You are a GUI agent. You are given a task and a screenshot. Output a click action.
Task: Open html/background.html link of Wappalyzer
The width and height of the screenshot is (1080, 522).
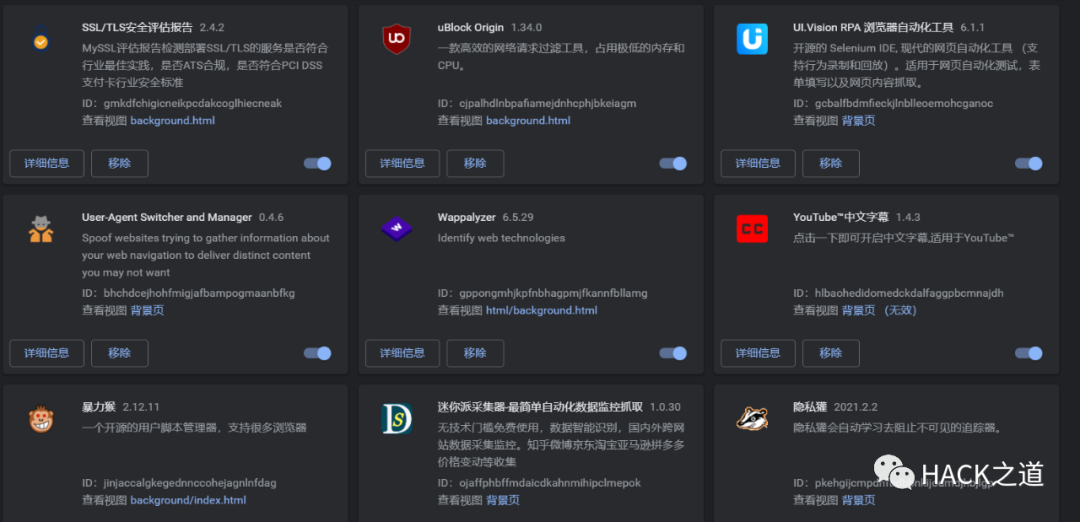coord(541,311)
